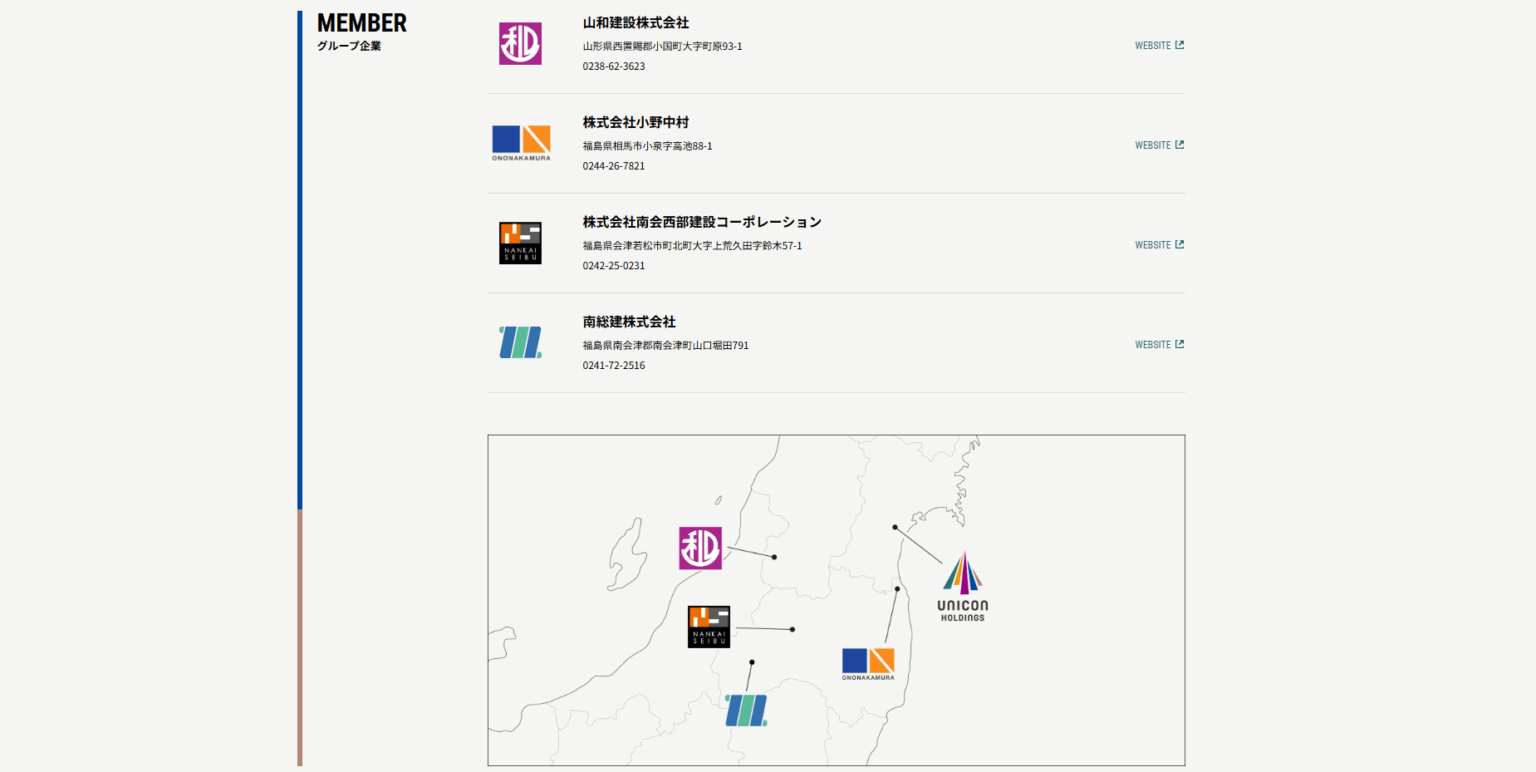Select the address 山形県西置賜郡小国町大字町原93-1
The height and width of the screenshot is (772, 1536).
click(x=662, y=46)
